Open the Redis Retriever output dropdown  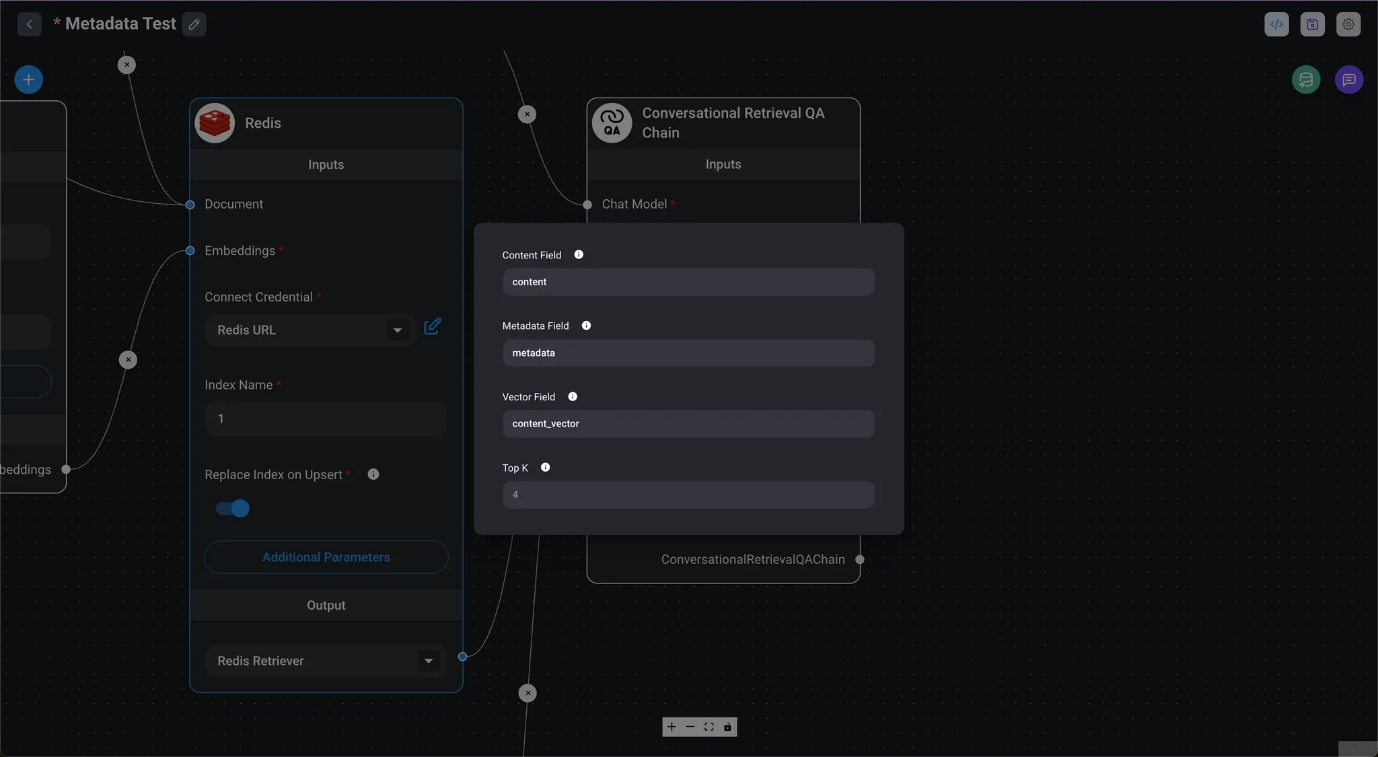point(428,661)
